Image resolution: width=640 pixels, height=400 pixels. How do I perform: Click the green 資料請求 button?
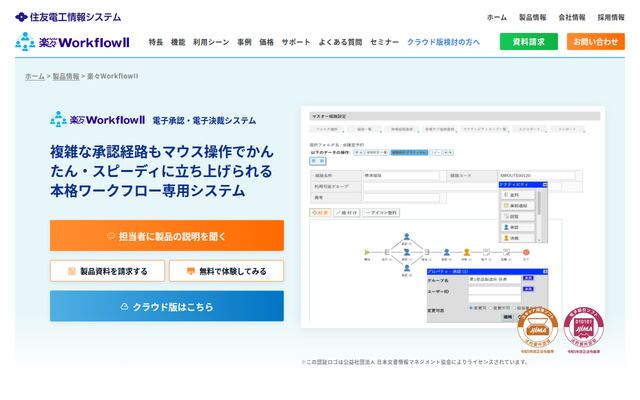pyautogui.click(x=529, y=42)
